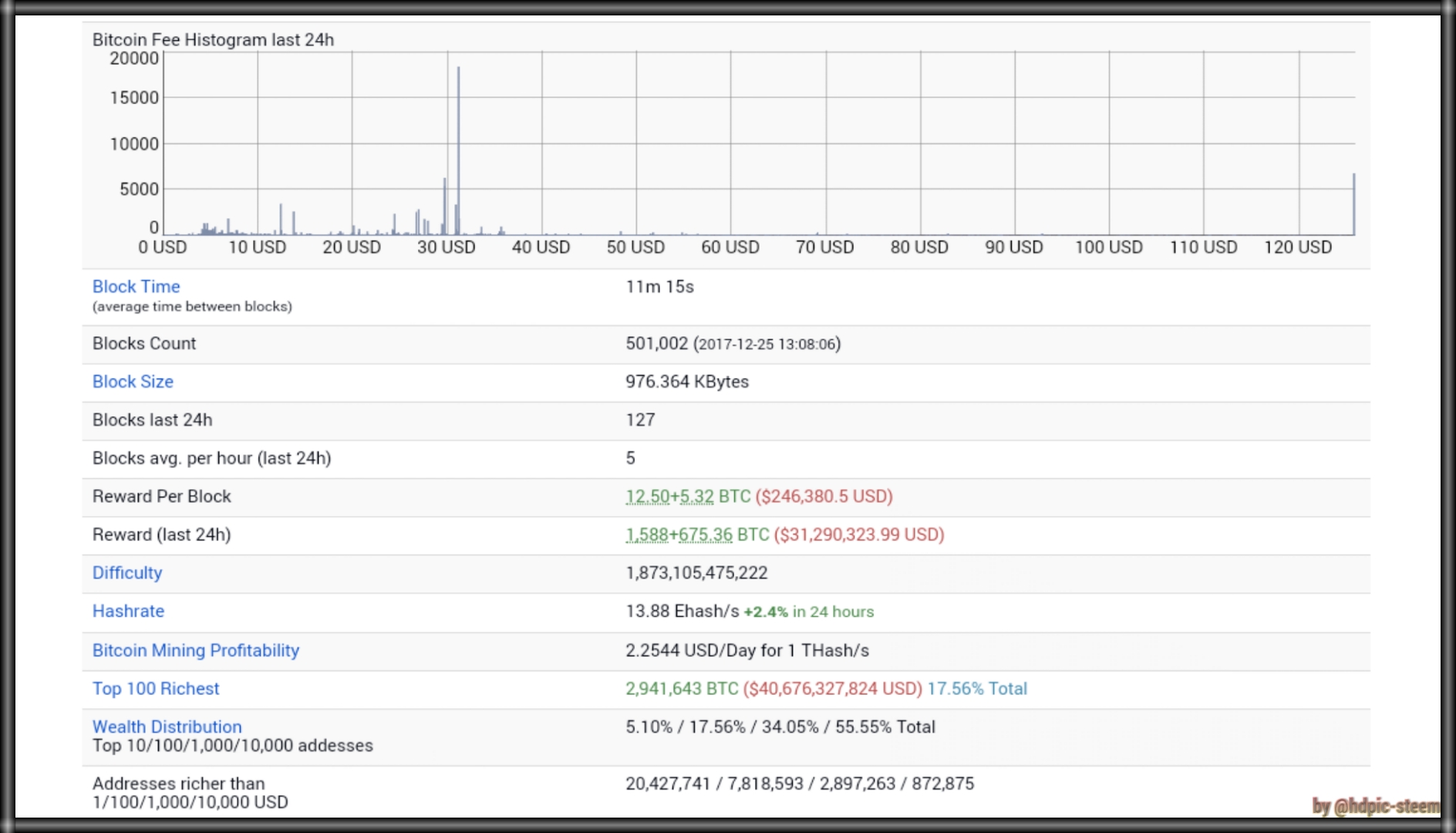Screen dimensions: 1456x833
Task: Click the Blocks Count label
Action: click(144, 343)
